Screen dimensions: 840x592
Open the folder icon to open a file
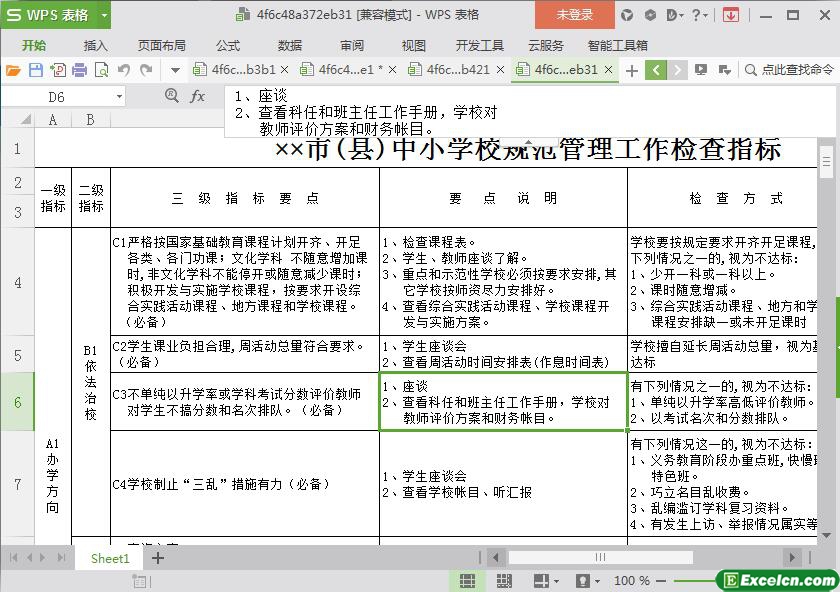click(x=13, y=70)
